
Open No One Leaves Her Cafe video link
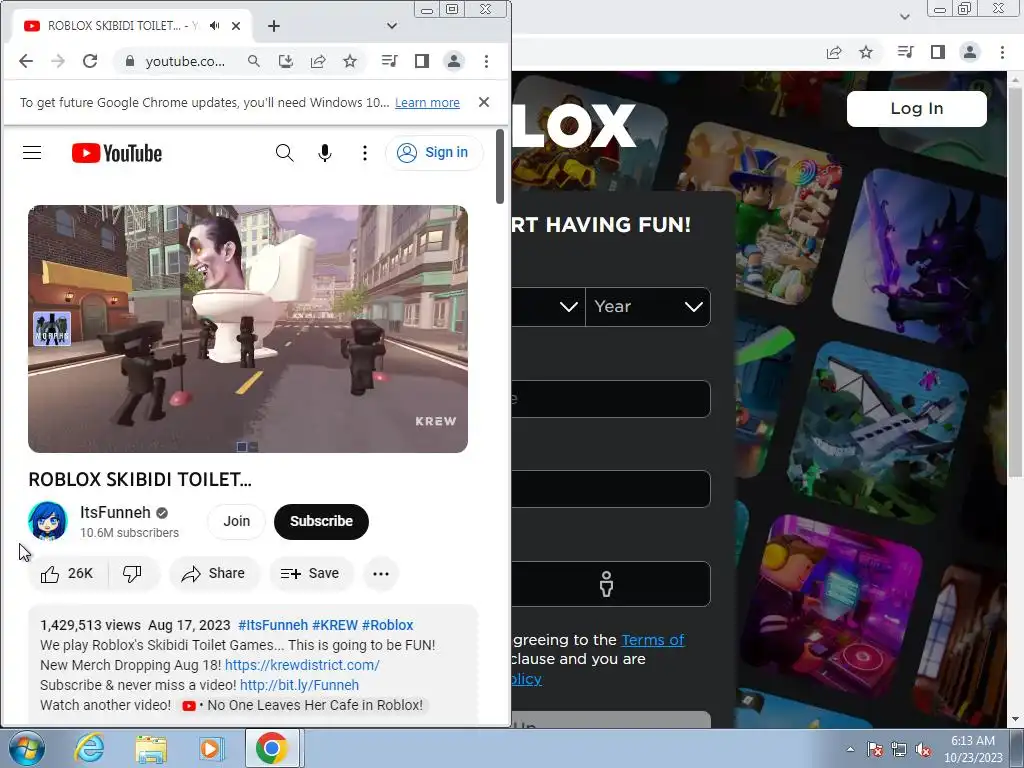pyautogui.click(x=302, y=705)
